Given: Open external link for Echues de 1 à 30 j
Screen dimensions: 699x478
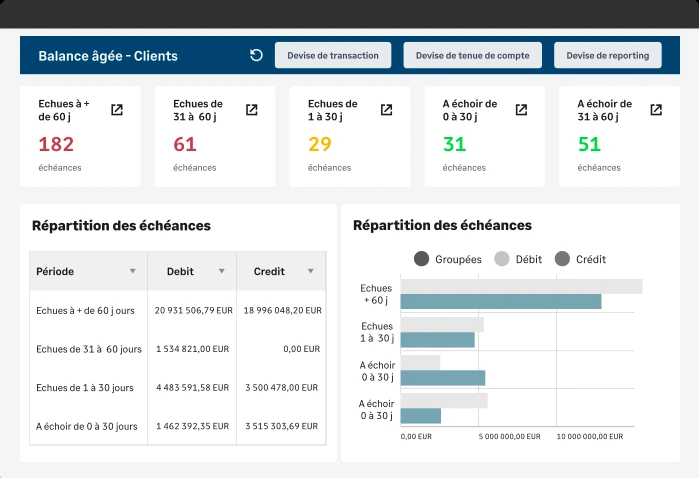Looking at the screenshot, I should pos(386,110).
